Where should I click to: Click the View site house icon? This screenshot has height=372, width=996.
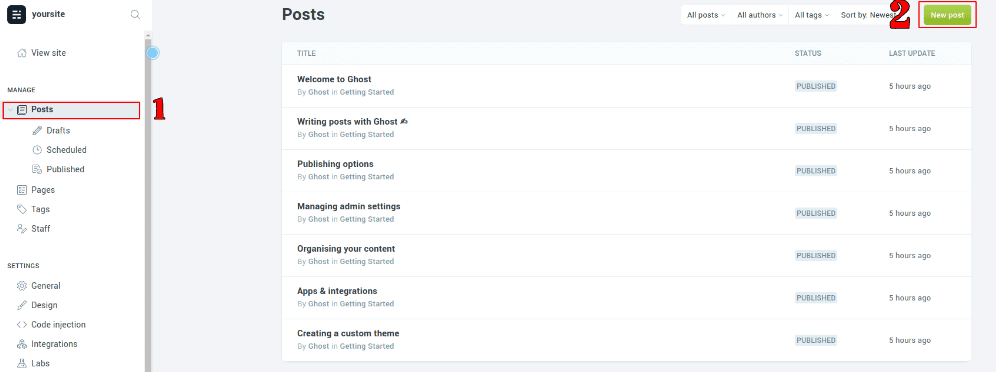[22, 53]
